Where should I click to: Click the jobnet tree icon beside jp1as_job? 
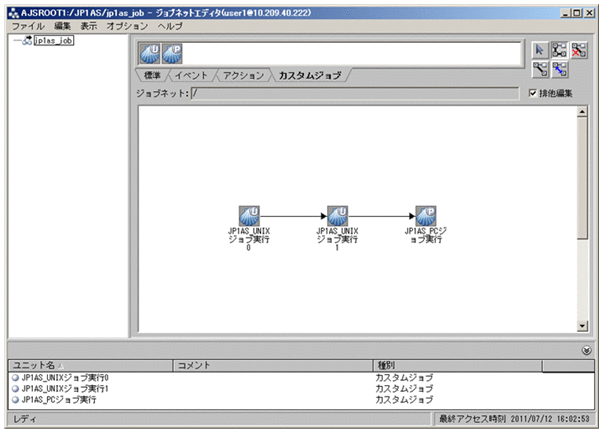point(27,40)
